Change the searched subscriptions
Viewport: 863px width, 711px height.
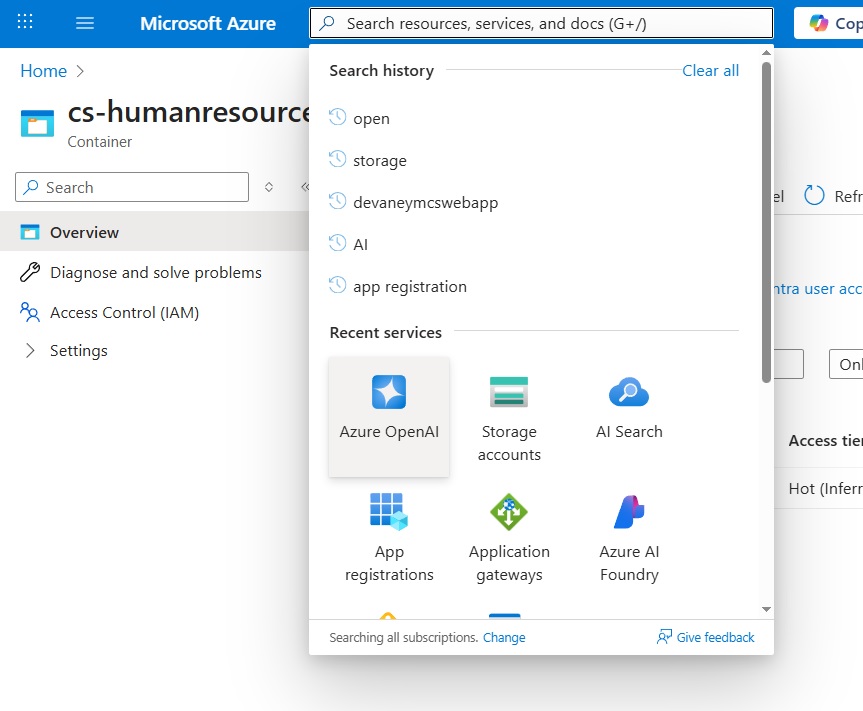[x=504, y=637]
